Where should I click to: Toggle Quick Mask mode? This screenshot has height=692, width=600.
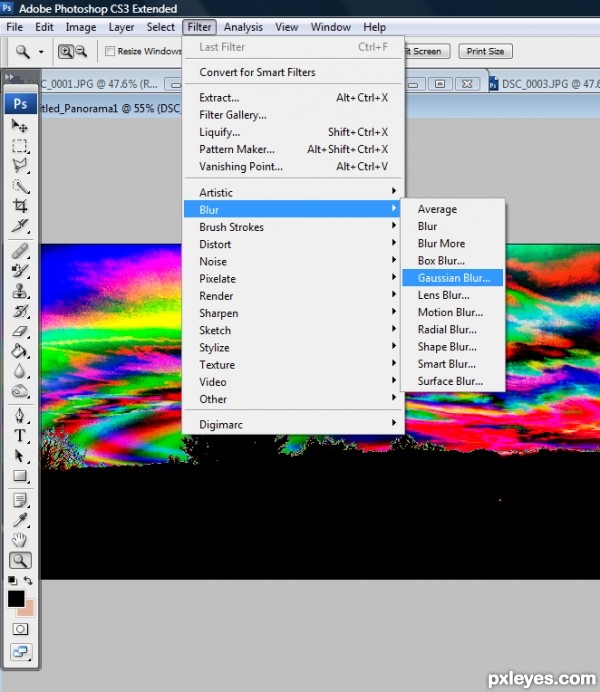pyautogui.click(x=20, y=629)
